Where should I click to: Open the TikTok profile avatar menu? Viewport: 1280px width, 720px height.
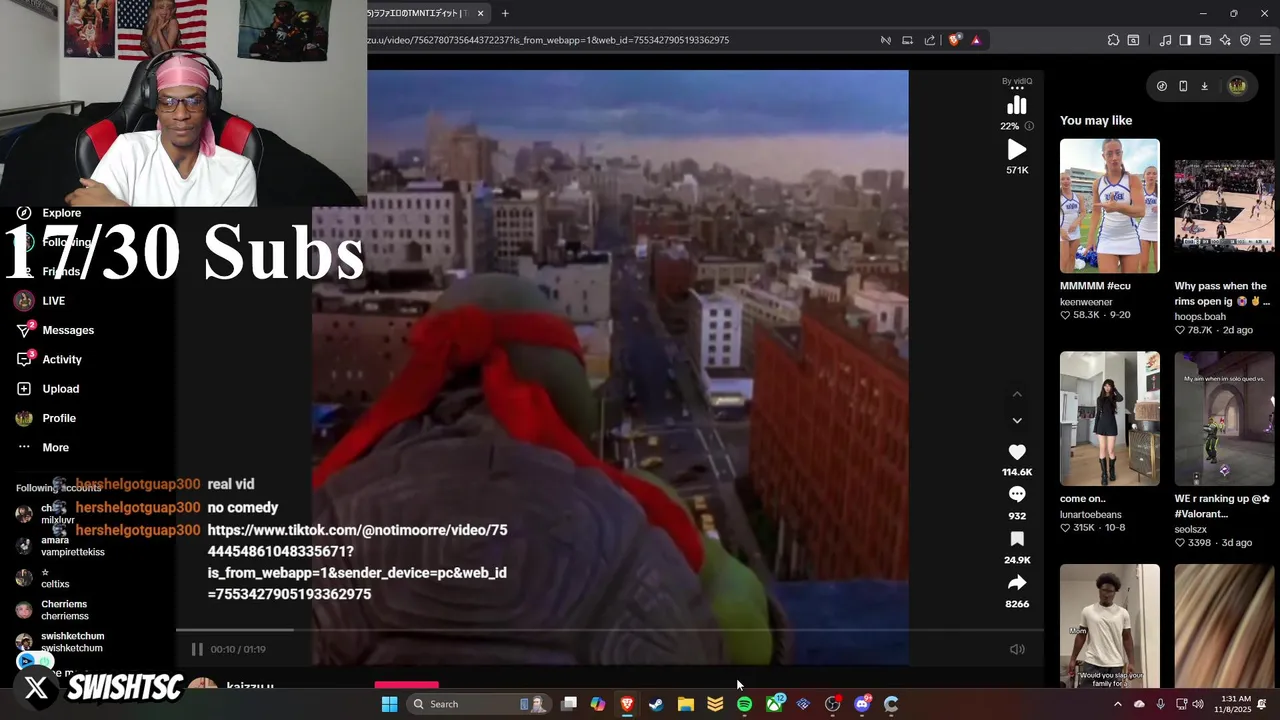(x=1237, y=86)
